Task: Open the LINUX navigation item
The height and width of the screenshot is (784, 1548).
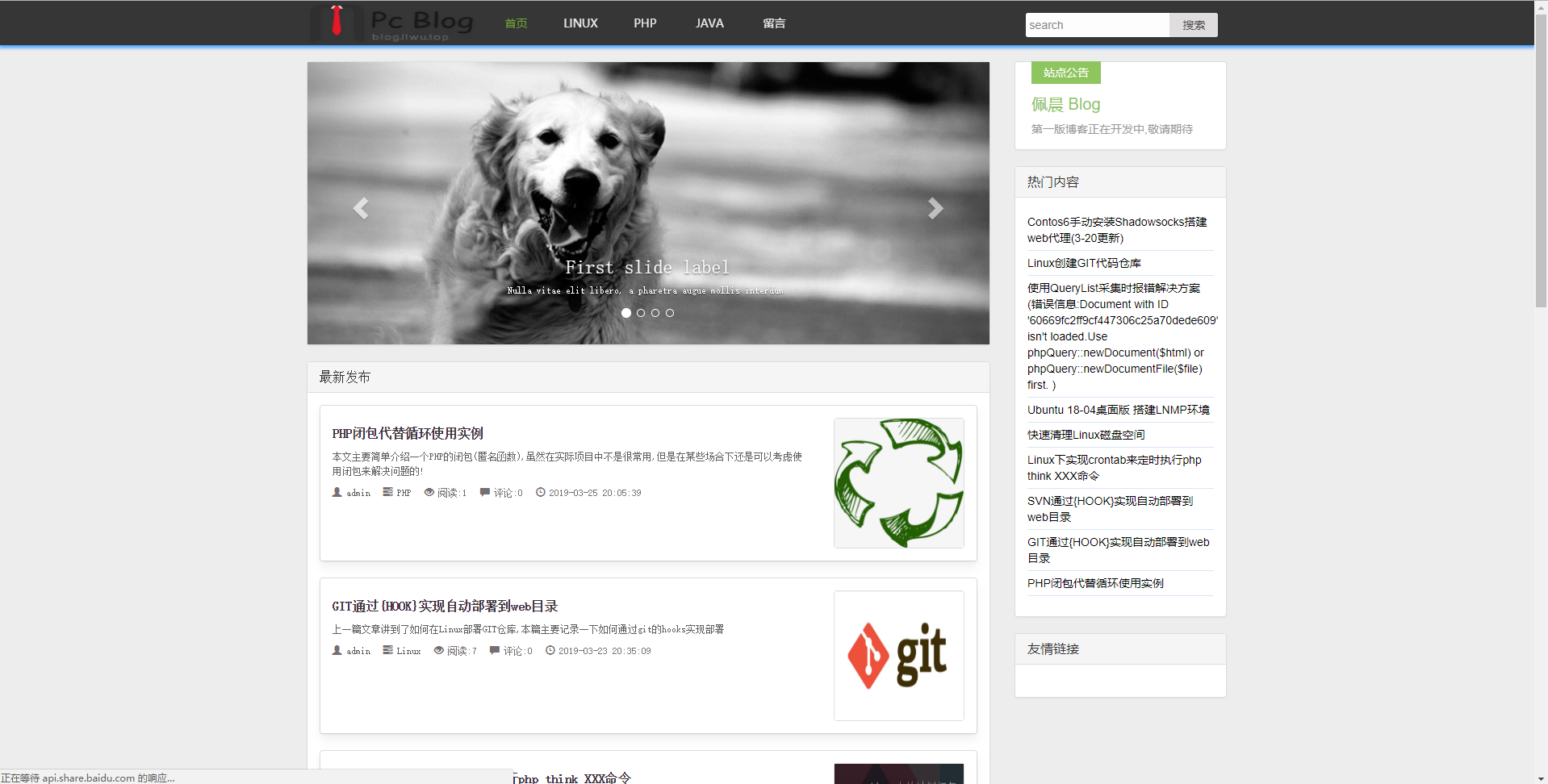Action: [x=580, y=23]
